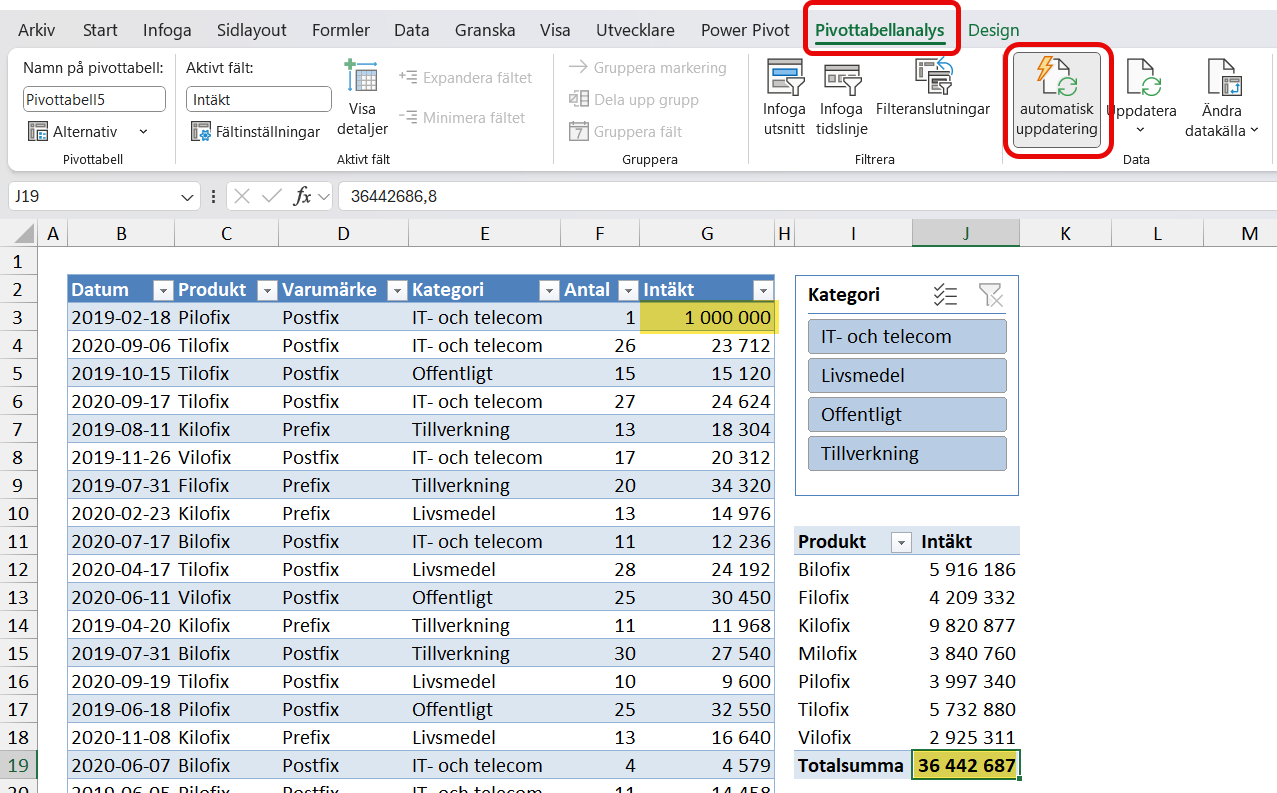Open Uppdatera dropdown arrow
The image size is (1277, 793).
pyautogui.click(x=1141, y=130)
